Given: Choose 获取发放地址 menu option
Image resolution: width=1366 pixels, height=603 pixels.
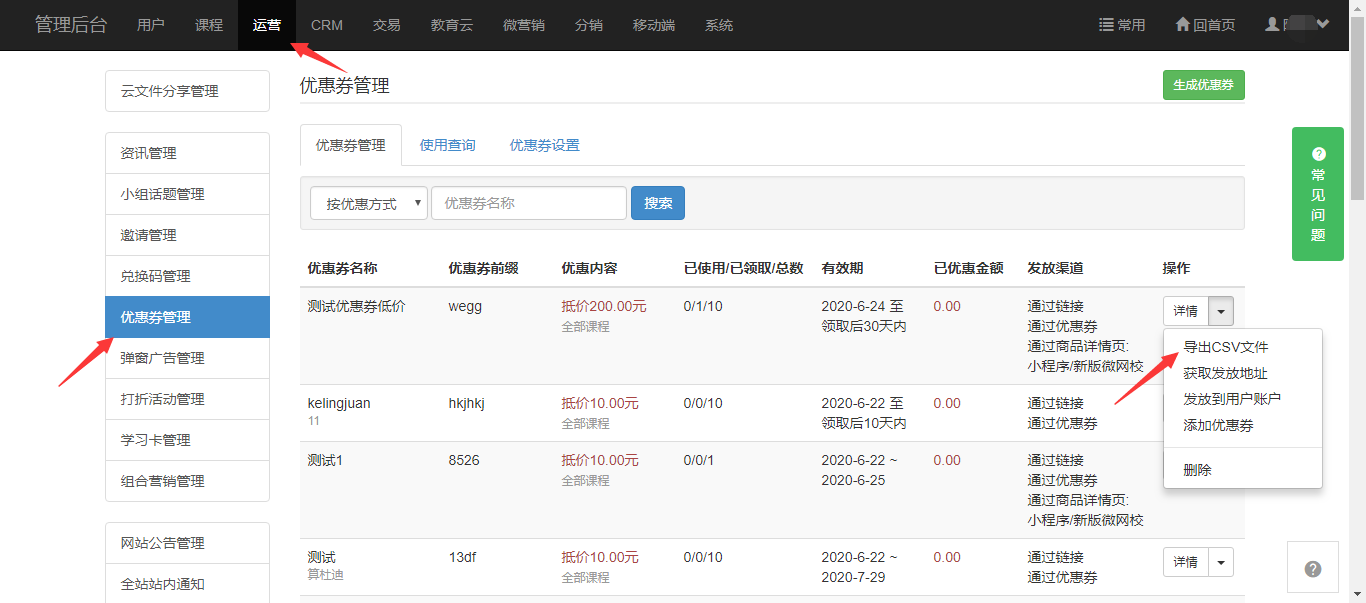Looking at the screenshot, I should (1225, 373).
